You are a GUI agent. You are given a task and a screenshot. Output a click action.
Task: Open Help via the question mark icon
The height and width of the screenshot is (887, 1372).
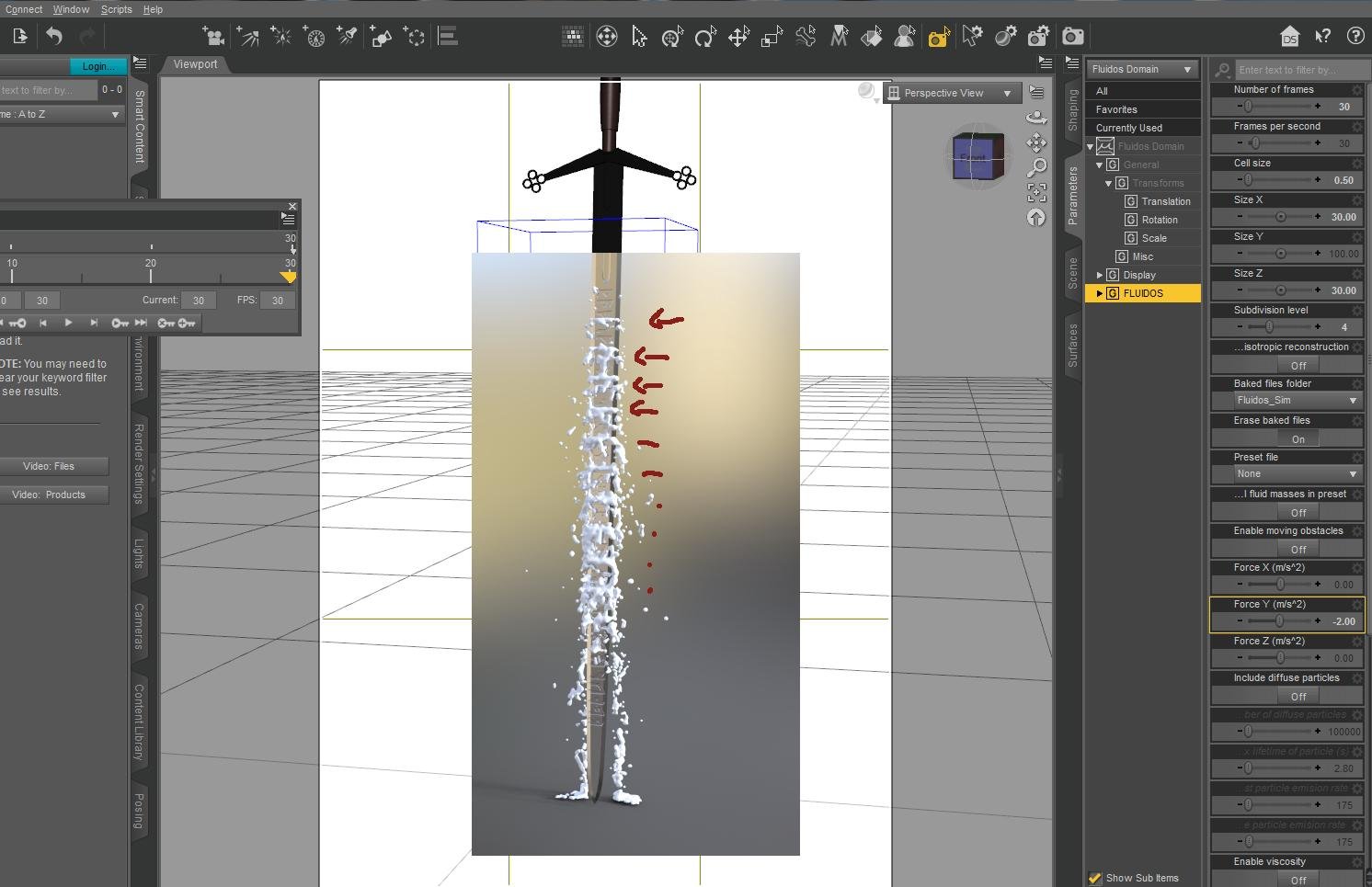click(x=1355, y=37)
